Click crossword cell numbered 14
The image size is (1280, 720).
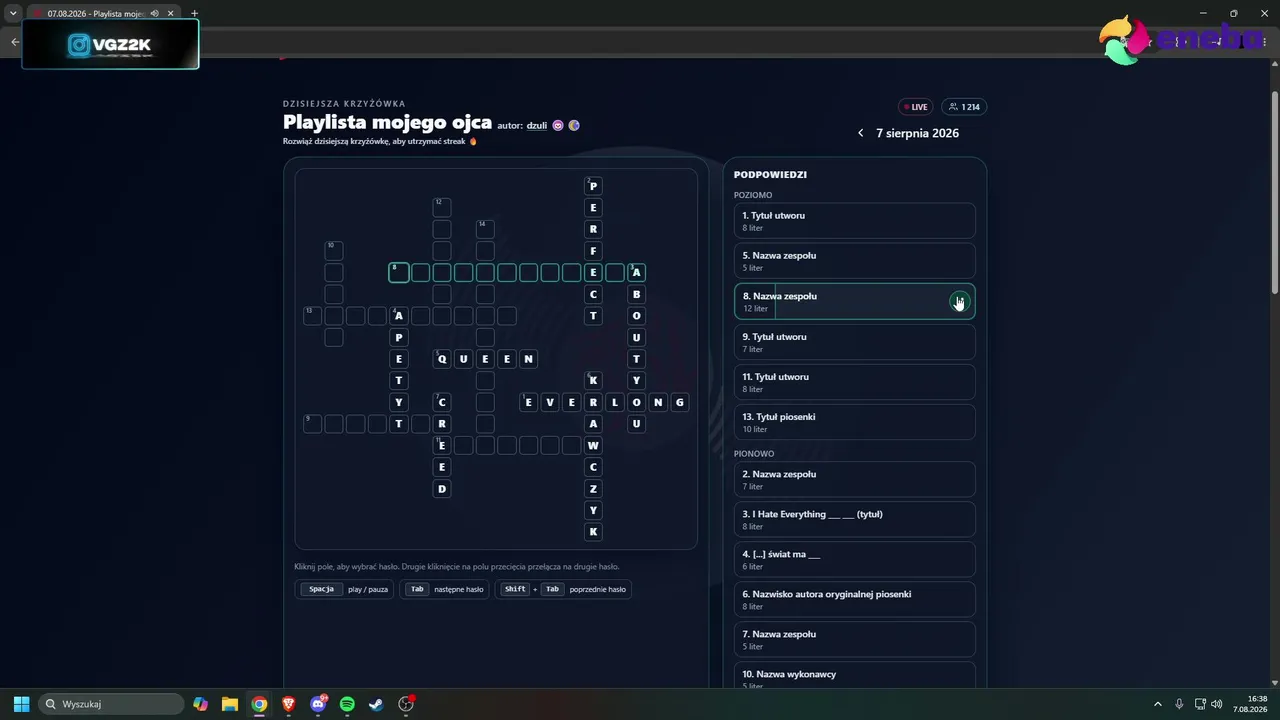(x=485, y=229)
